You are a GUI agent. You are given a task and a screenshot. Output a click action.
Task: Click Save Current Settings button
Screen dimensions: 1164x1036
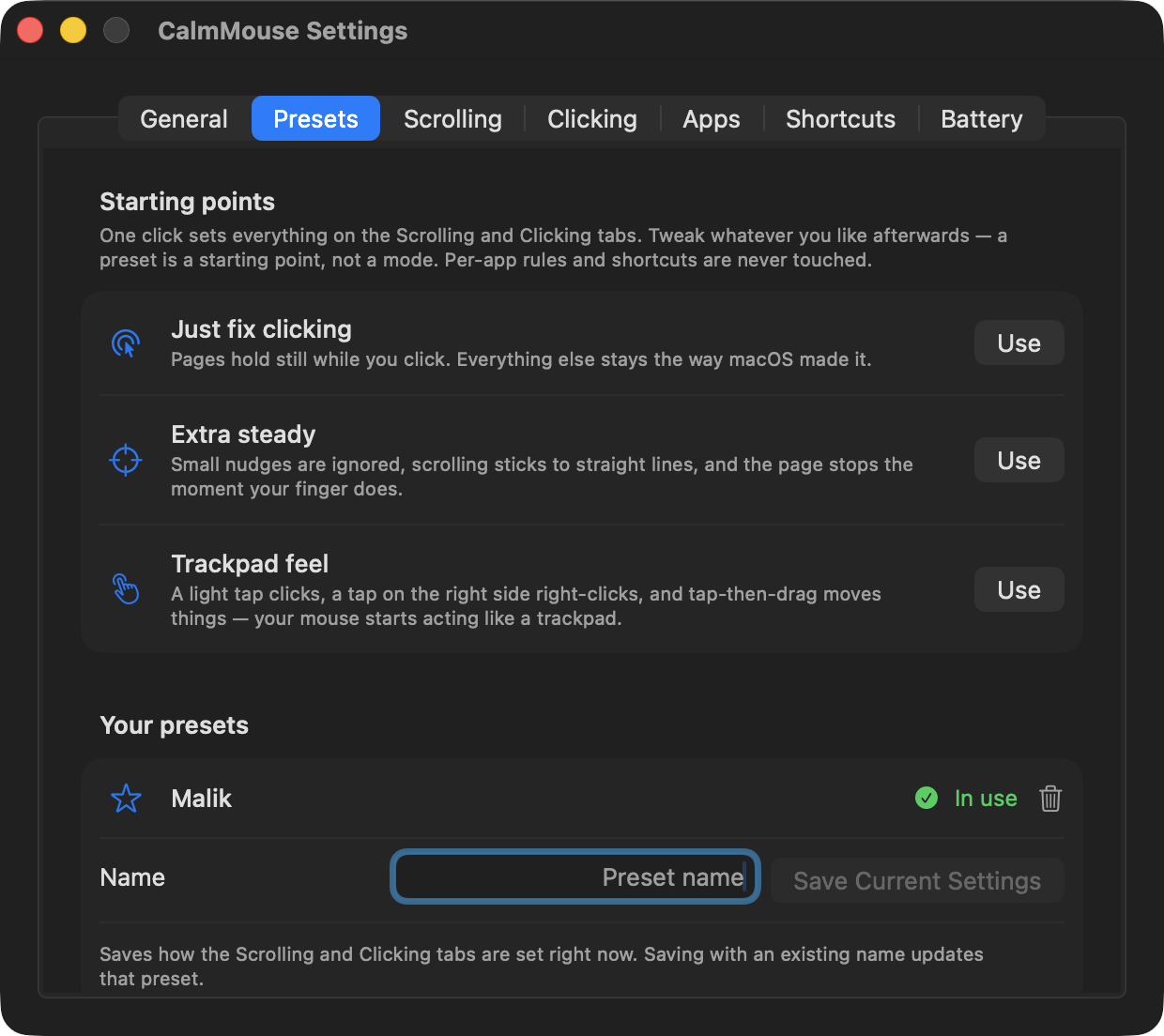(917, 881)
